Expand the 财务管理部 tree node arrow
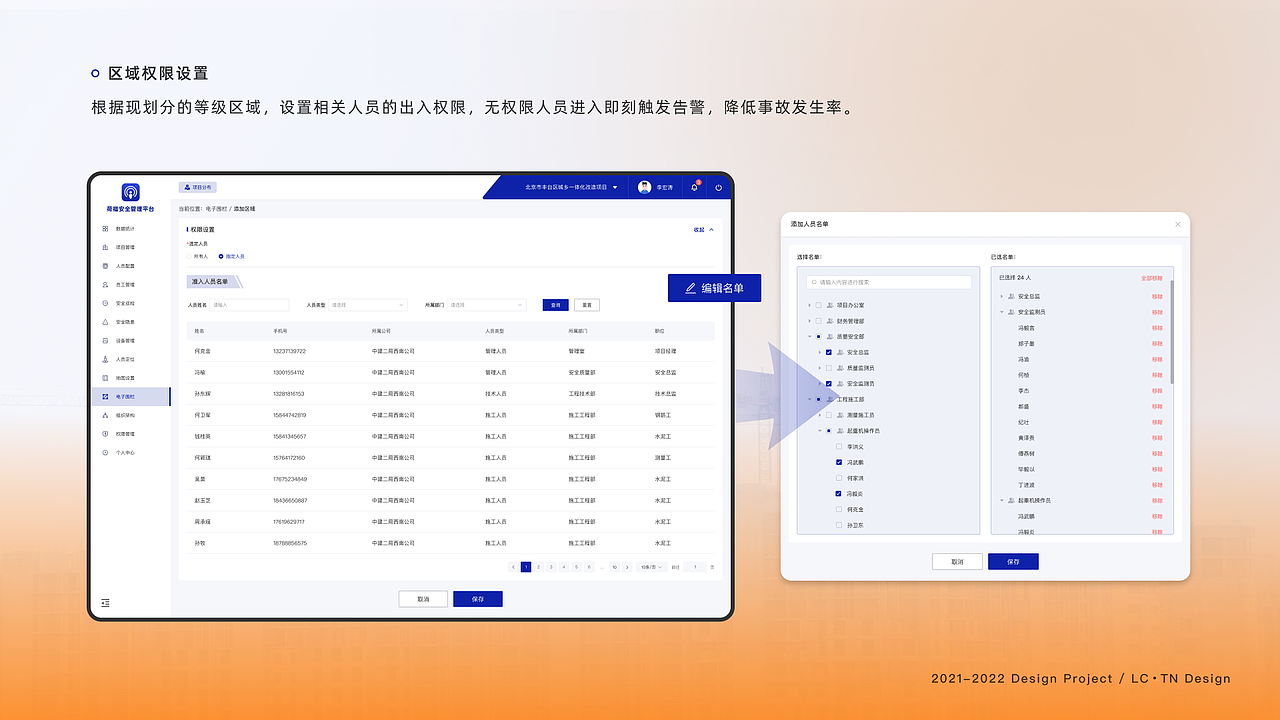This screenshot has width=1280, height=720. point(809,321)
